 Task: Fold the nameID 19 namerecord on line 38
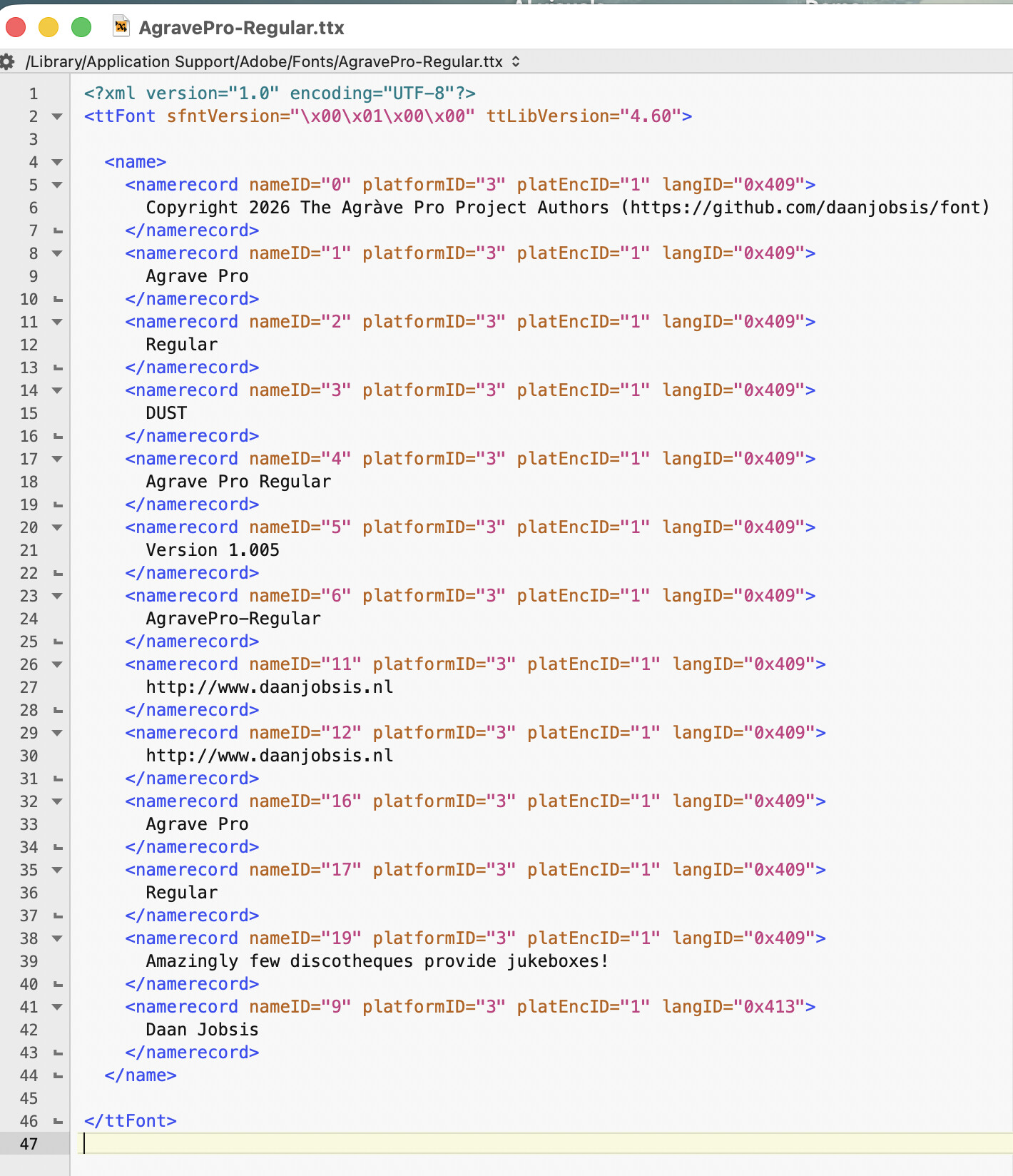click(x=57, y=938)
